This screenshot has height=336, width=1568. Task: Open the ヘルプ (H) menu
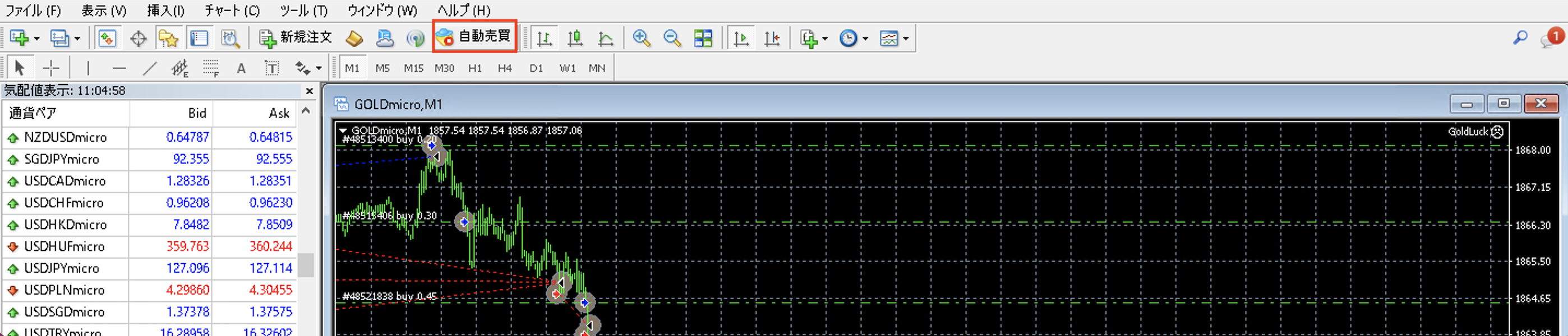tap(464, 10)
